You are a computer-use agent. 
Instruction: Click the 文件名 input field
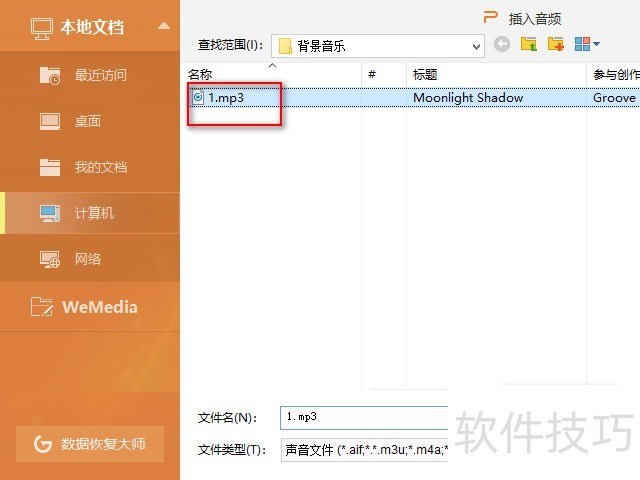coord(365,417)
